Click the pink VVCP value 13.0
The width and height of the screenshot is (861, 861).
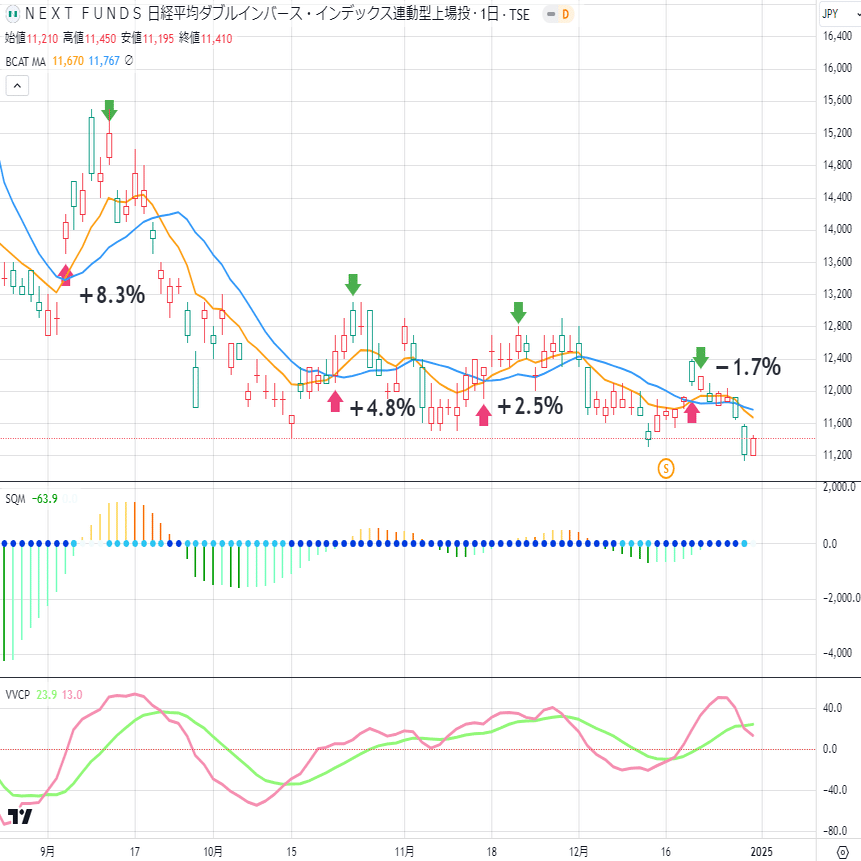pyautogui.click(x=72, y=695)
